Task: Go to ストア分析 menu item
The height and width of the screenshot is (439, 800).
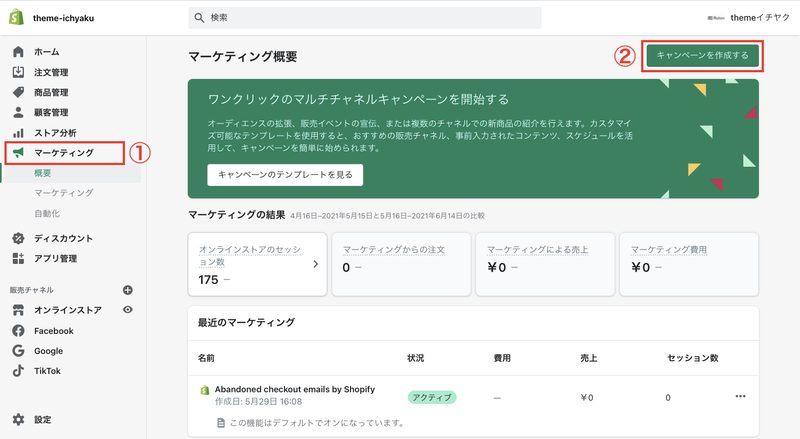Action: [55, 133]
